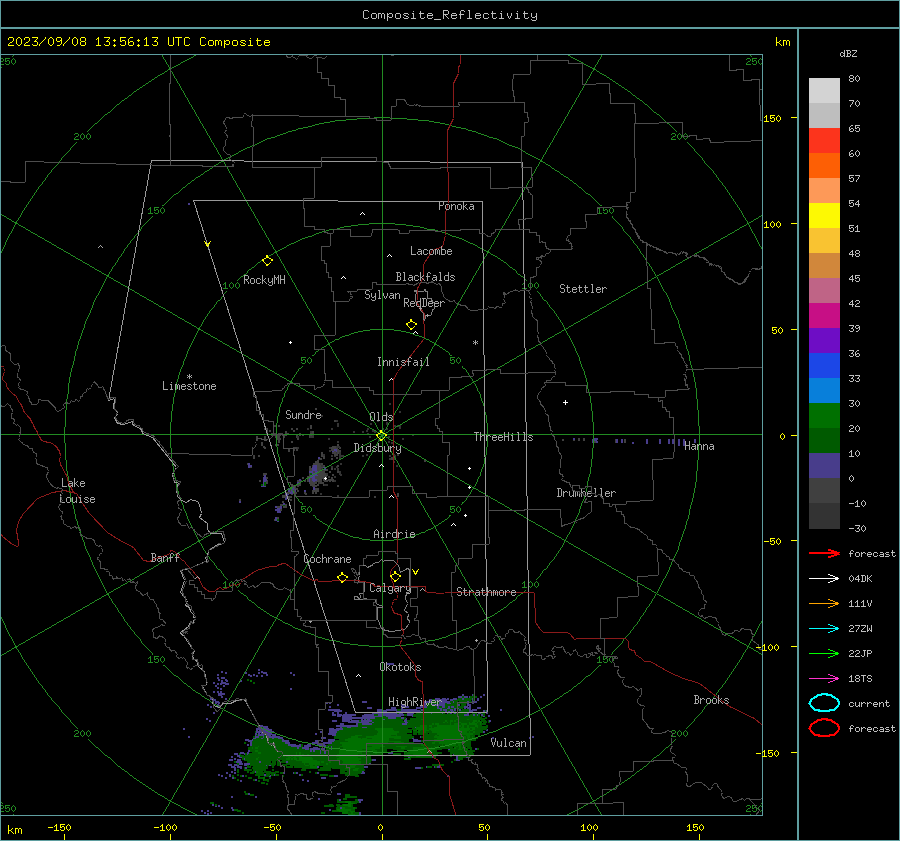
Task: Click the cyan current ellipse icon
Action: click(x=824, y=703)
